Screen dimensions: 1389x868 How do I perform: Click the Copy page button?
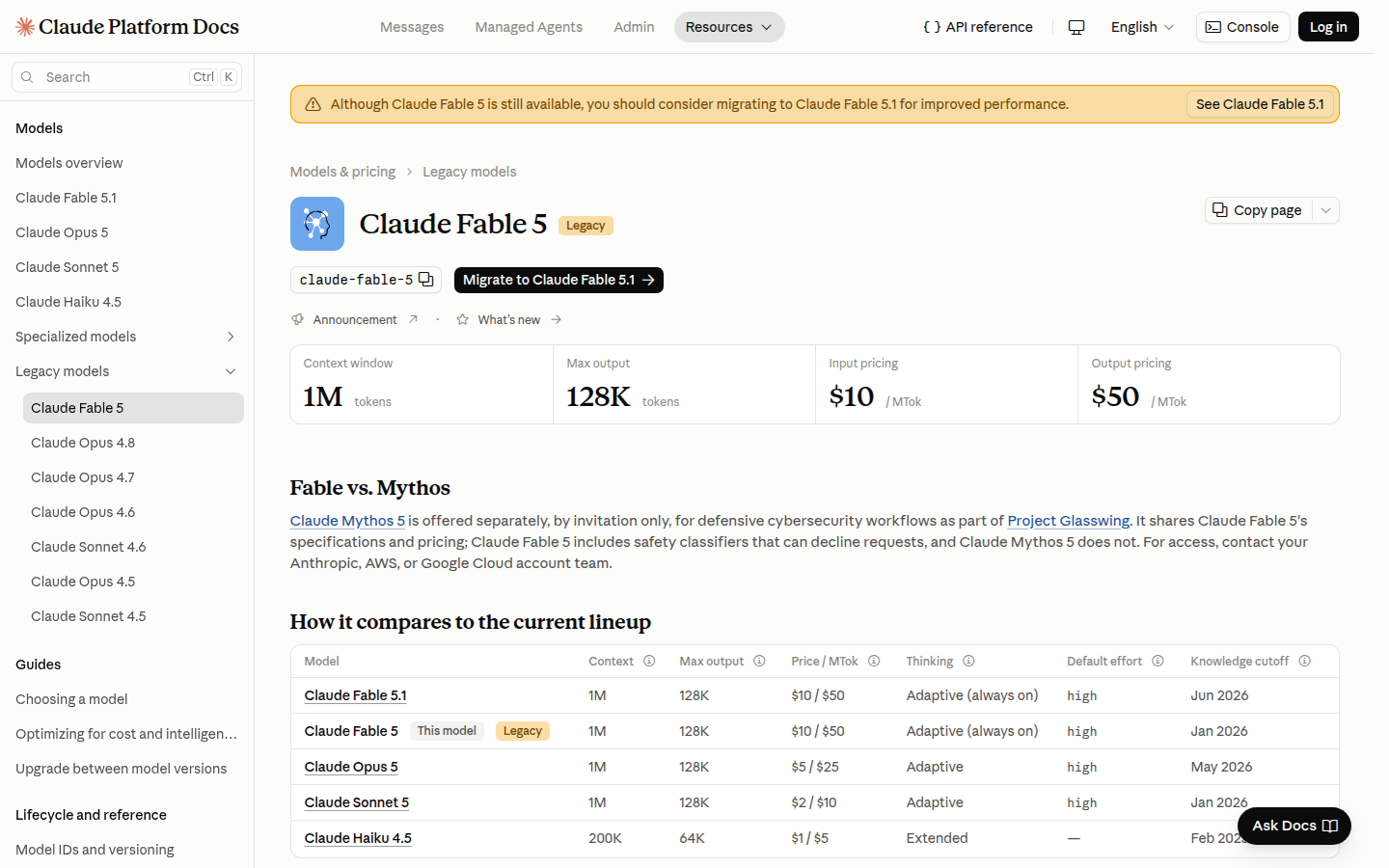(1258, 210)
